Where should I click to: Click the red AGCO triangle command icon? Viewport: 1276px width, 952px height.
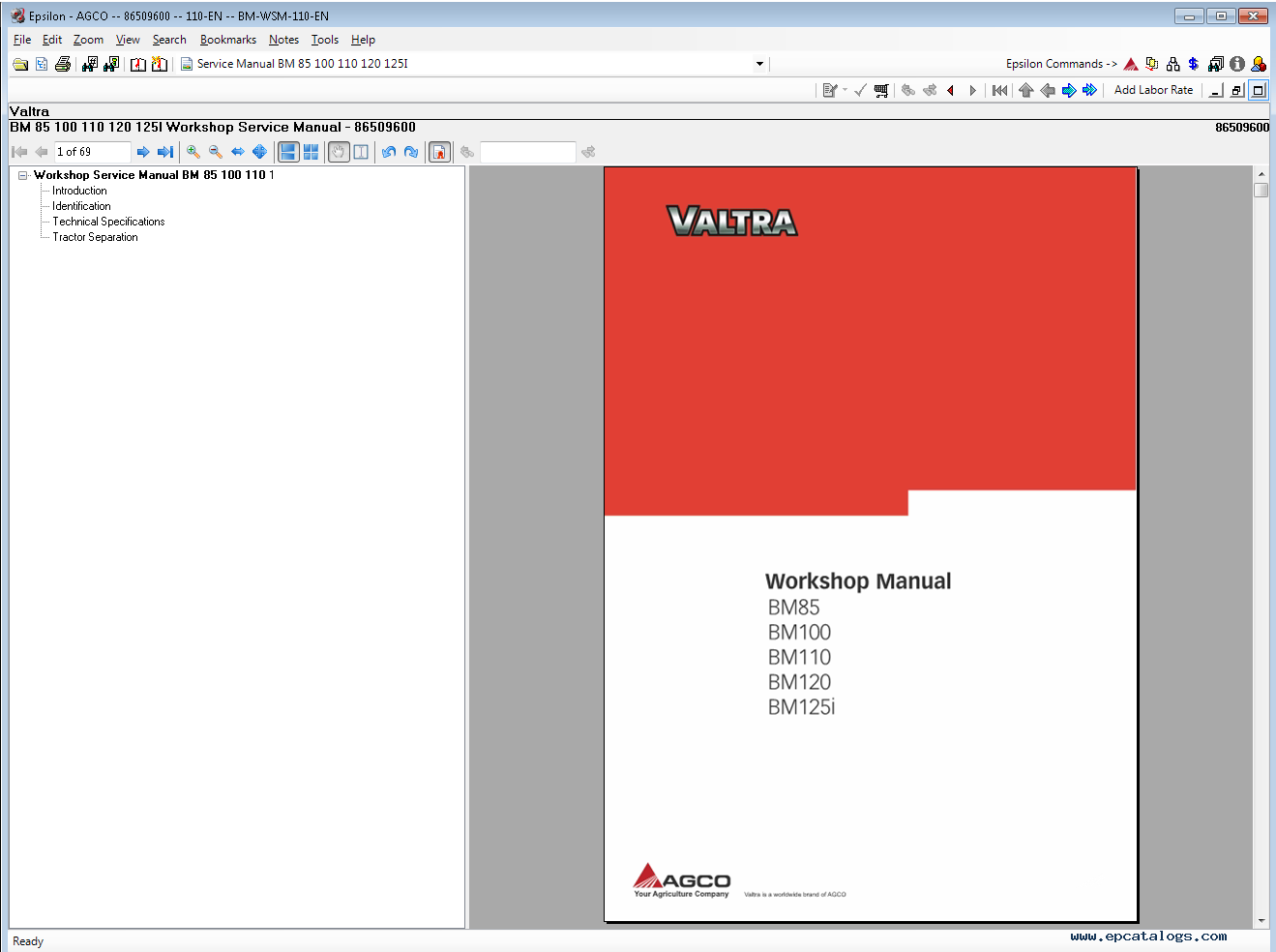(x=1131, y=64)
